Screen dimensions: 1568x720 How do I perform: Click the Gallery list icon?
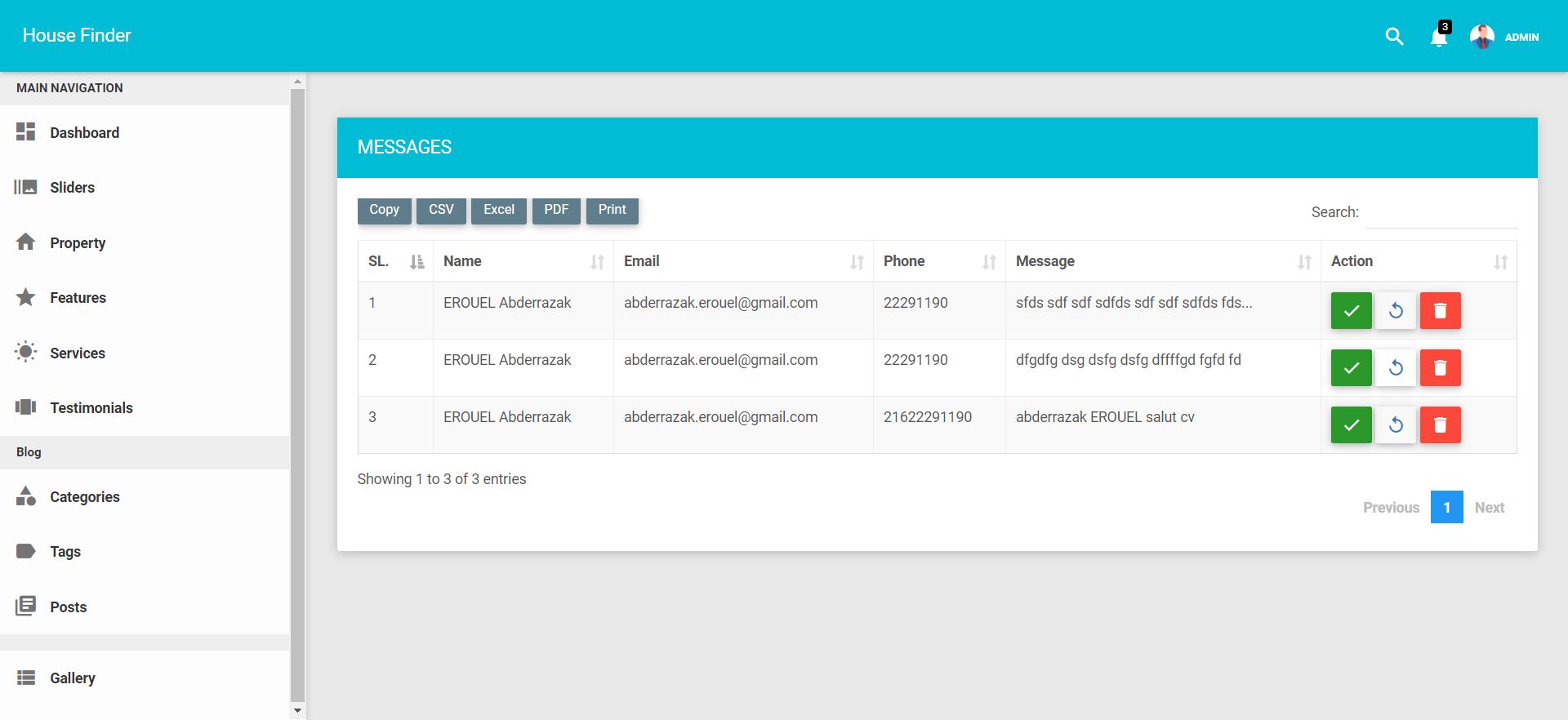coord(26,678)
